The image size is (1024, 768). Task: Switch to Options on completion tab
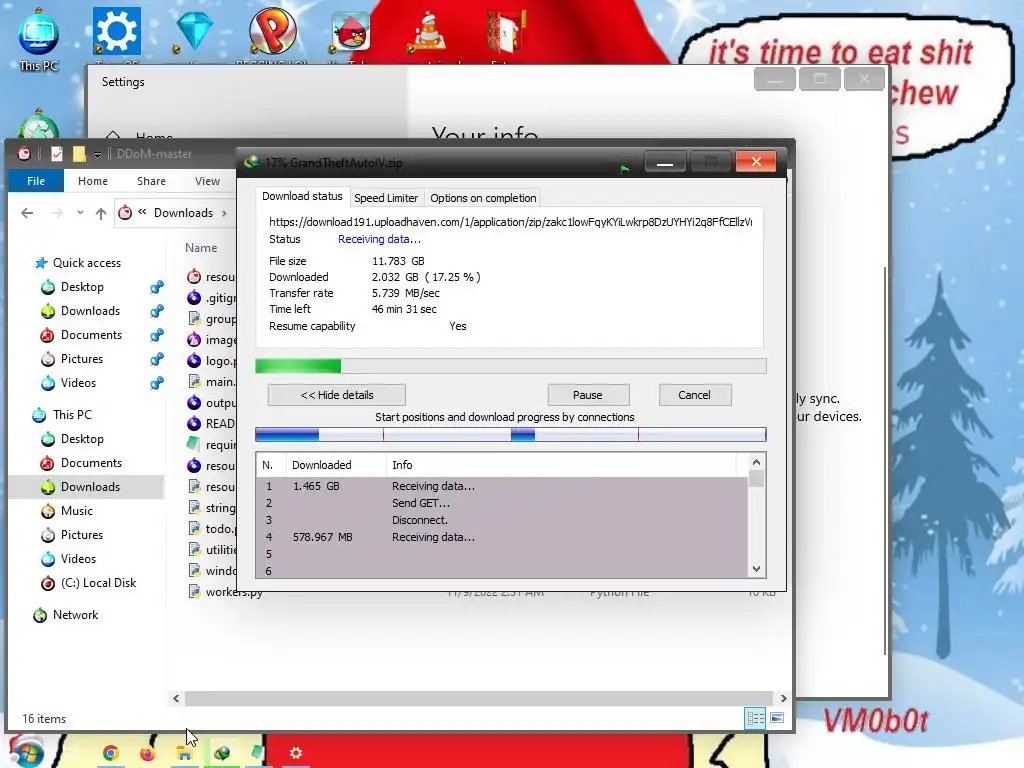pos(483,198)
